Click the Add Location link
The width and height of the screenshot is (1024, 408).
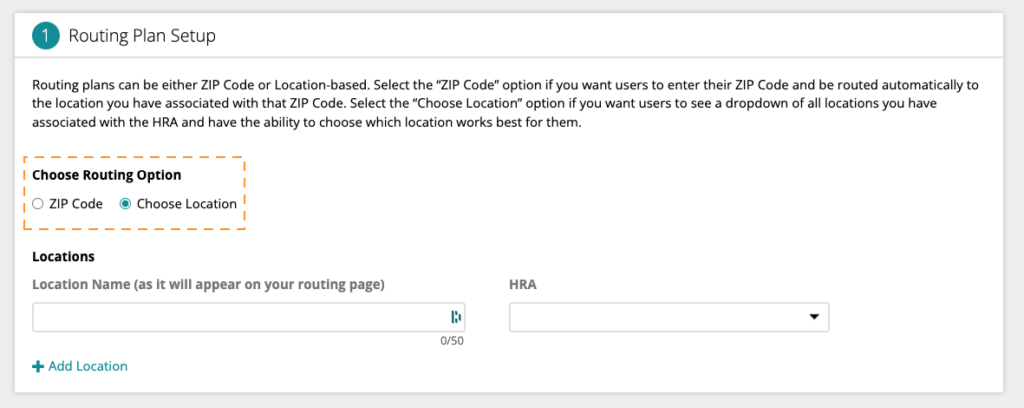80,366
